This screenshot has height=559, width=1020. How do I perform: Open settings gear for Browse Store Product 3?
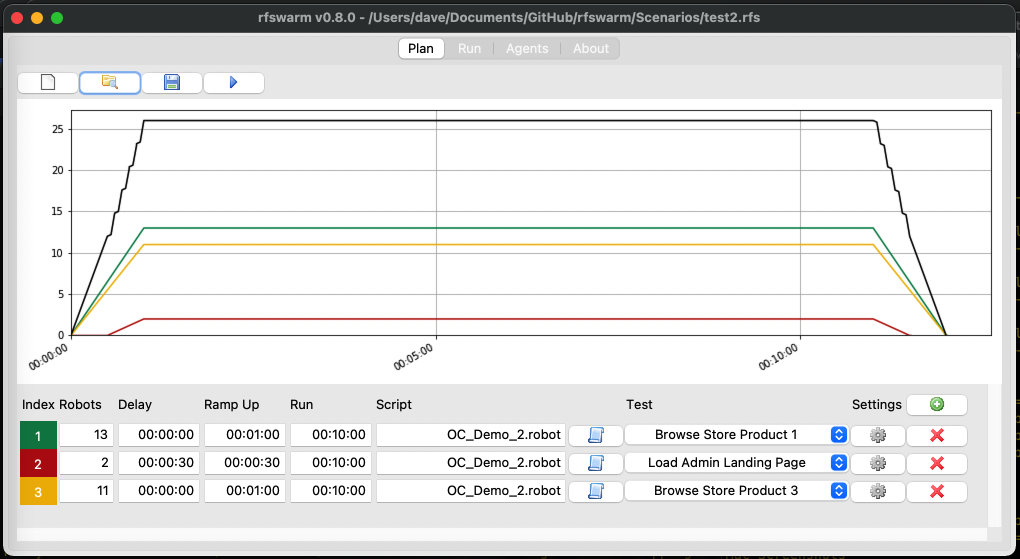coord(878,491)
